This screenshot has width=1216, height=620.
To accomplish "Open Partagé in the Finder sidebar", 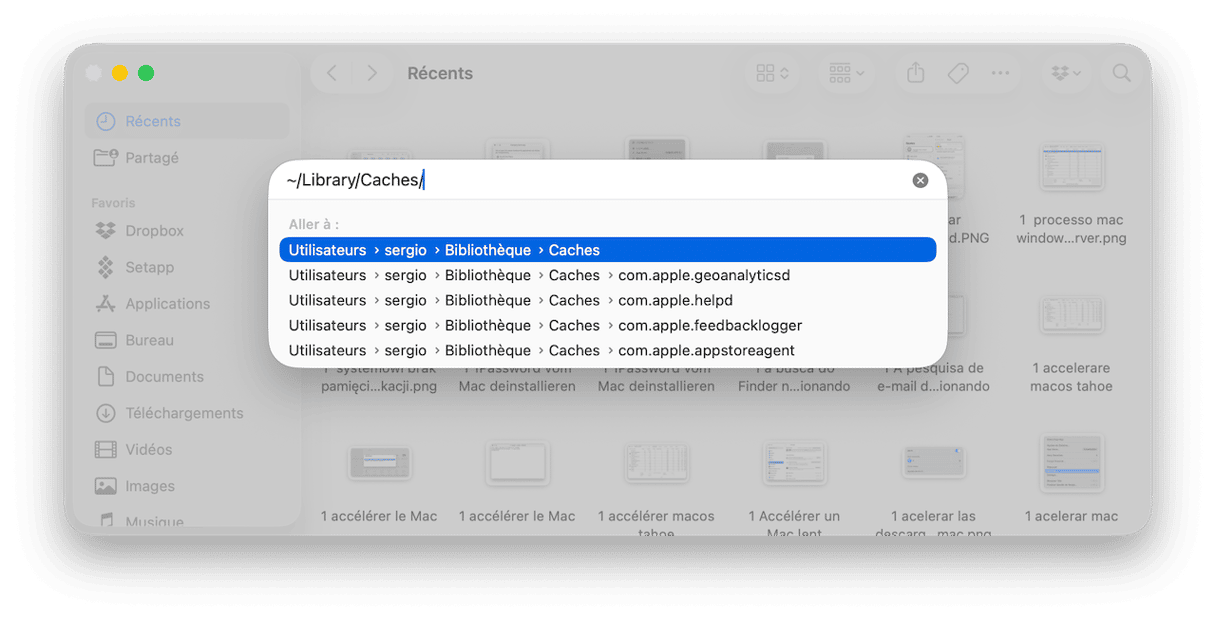I will coord(187,158).
